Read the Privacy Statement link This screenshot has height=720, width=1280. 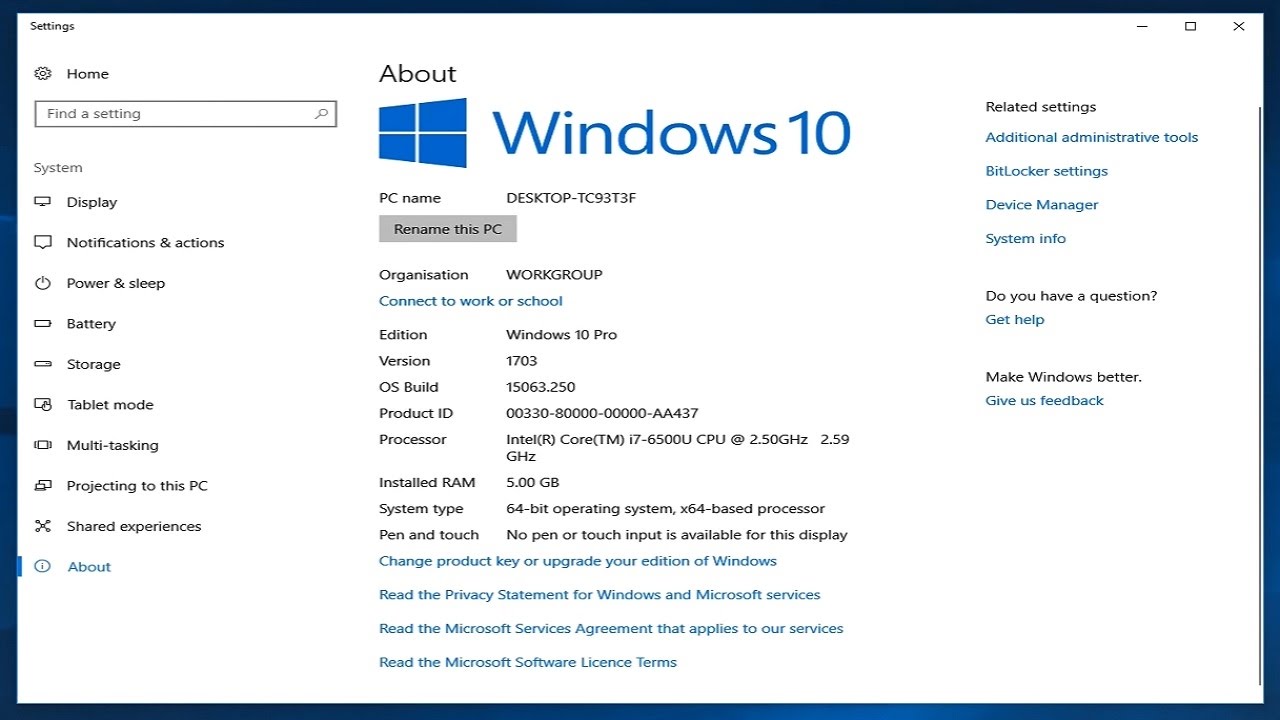pyautogui.click(x=600, y=595)
